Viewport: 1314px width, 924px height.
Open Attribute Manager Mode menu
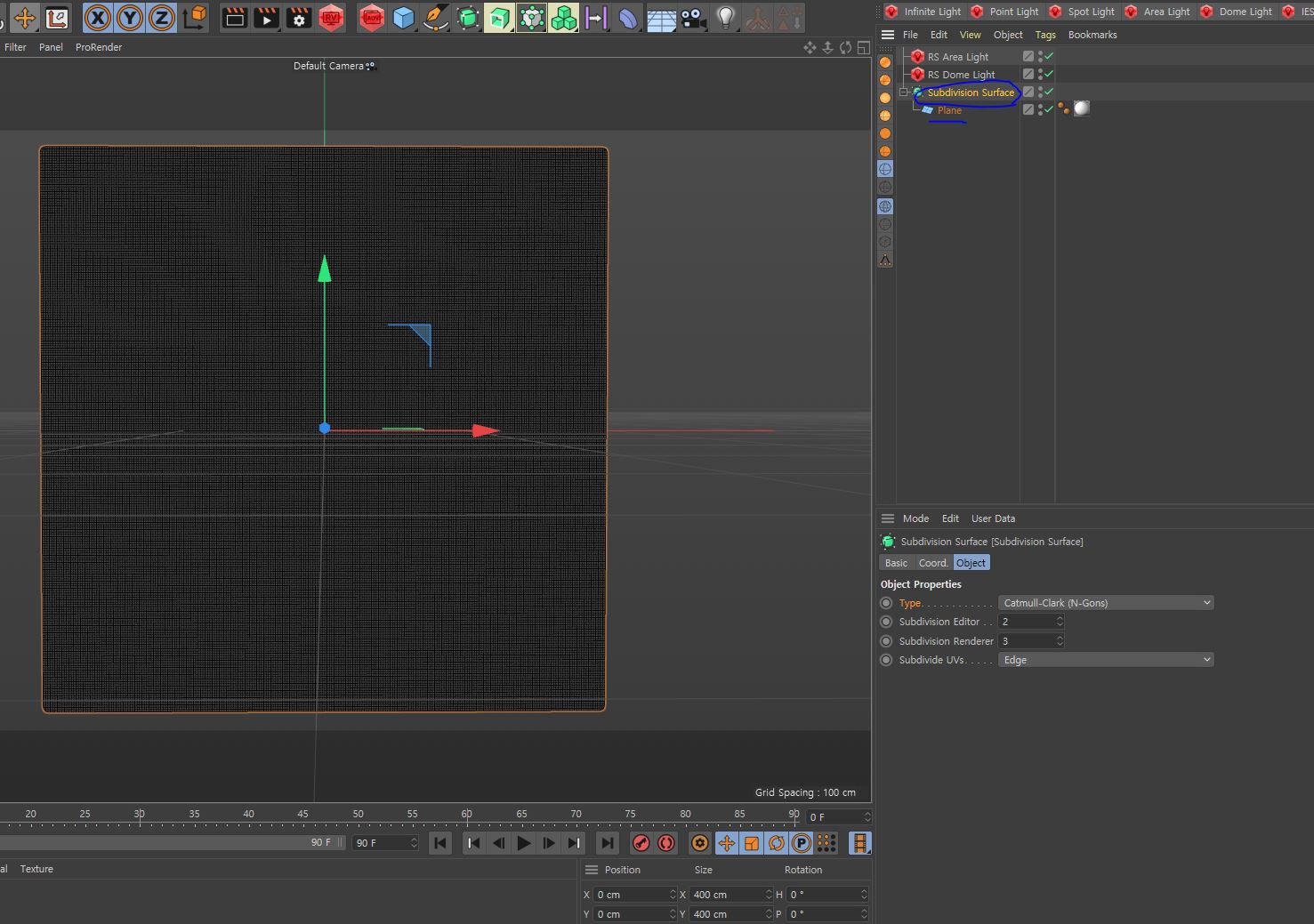915,518
